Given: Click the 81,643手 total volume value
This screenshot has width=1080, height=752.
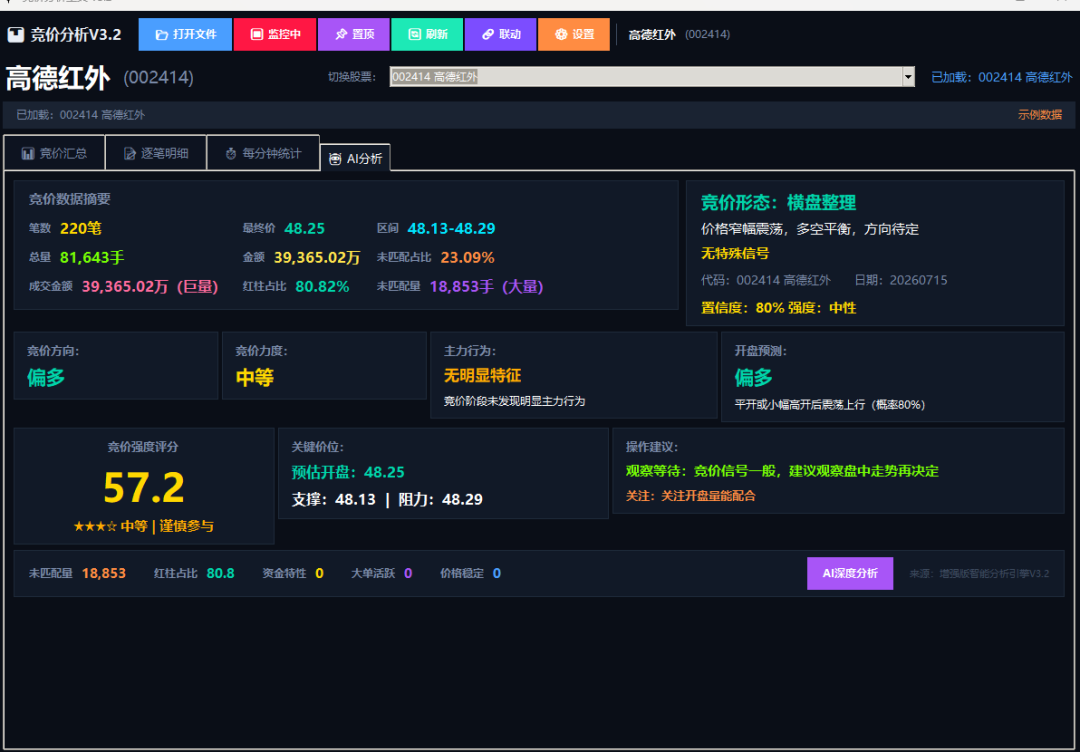Looking at the screenshot, I should coord(92,258).
